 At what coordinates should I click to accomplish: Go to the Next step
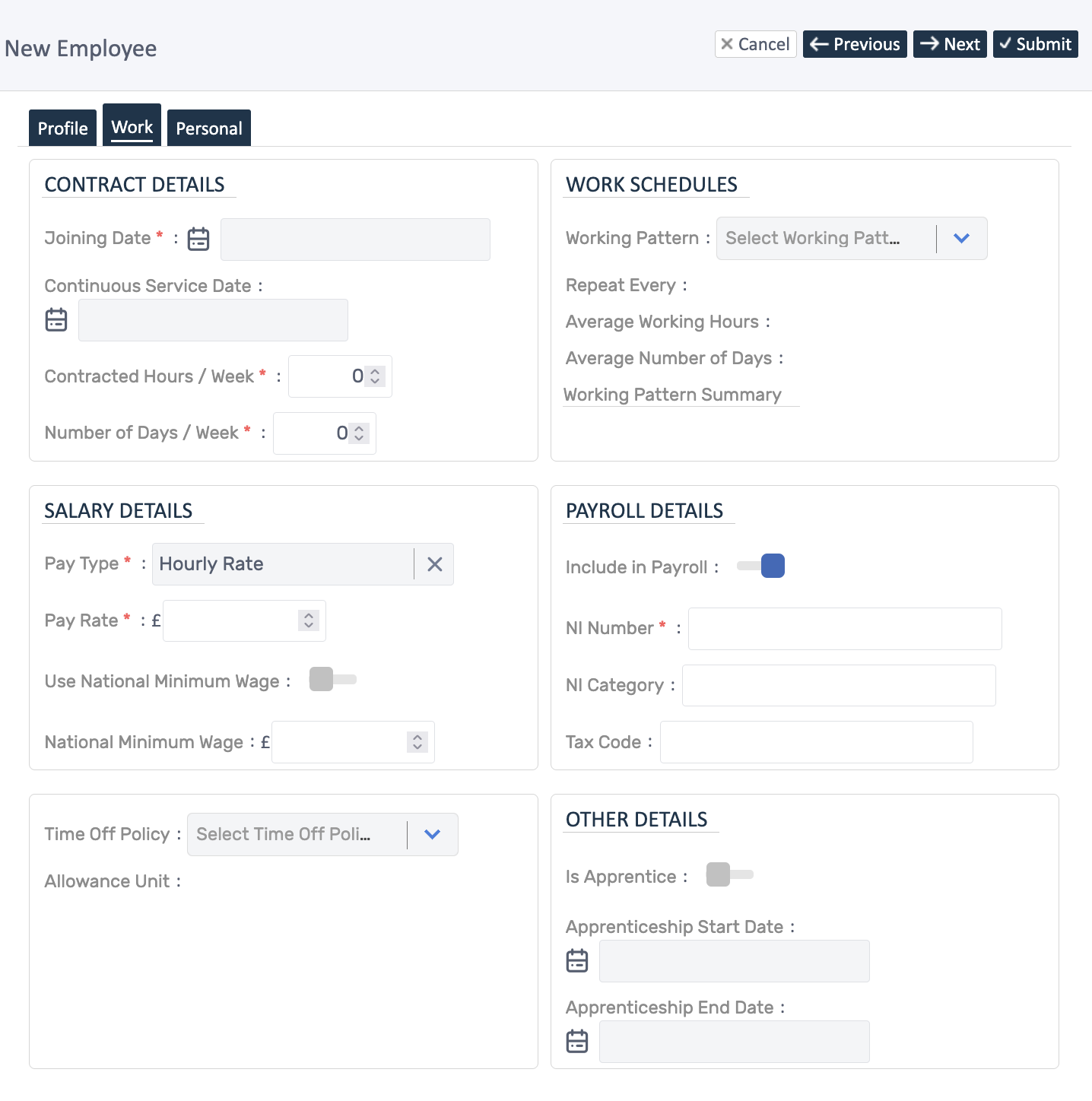950,44
